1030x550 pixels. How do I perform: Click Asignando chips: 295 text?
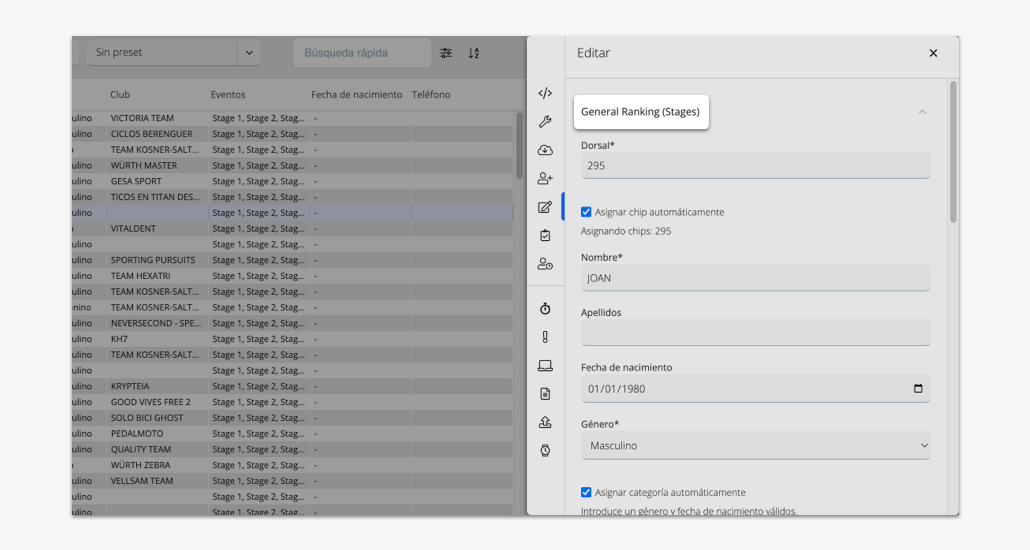pyautogui.click(x=626, y=231)
